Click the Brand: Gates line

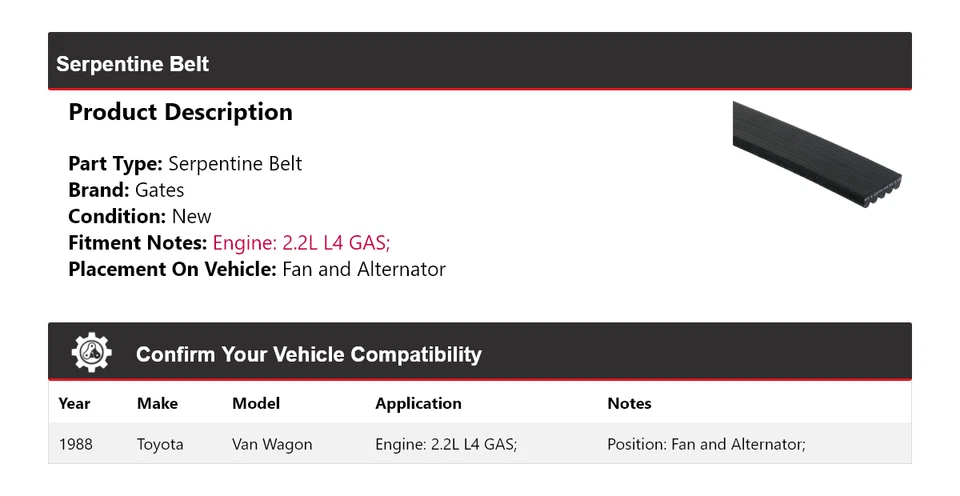coord(126,190)
